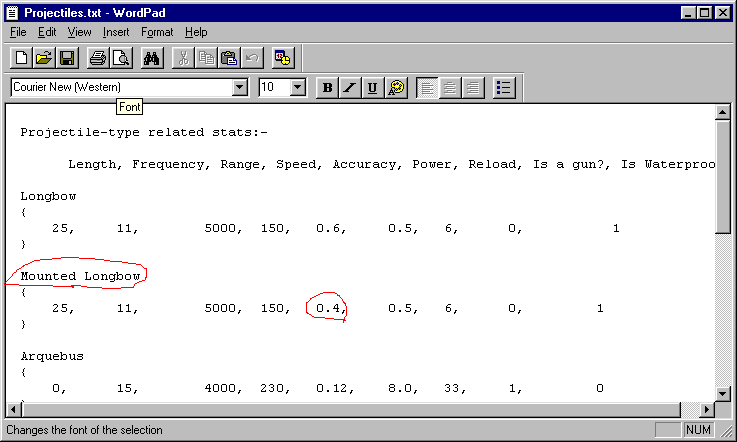Click the vertical scrollbar up arrow
The image size is (737, 442).
coord(722,112)
